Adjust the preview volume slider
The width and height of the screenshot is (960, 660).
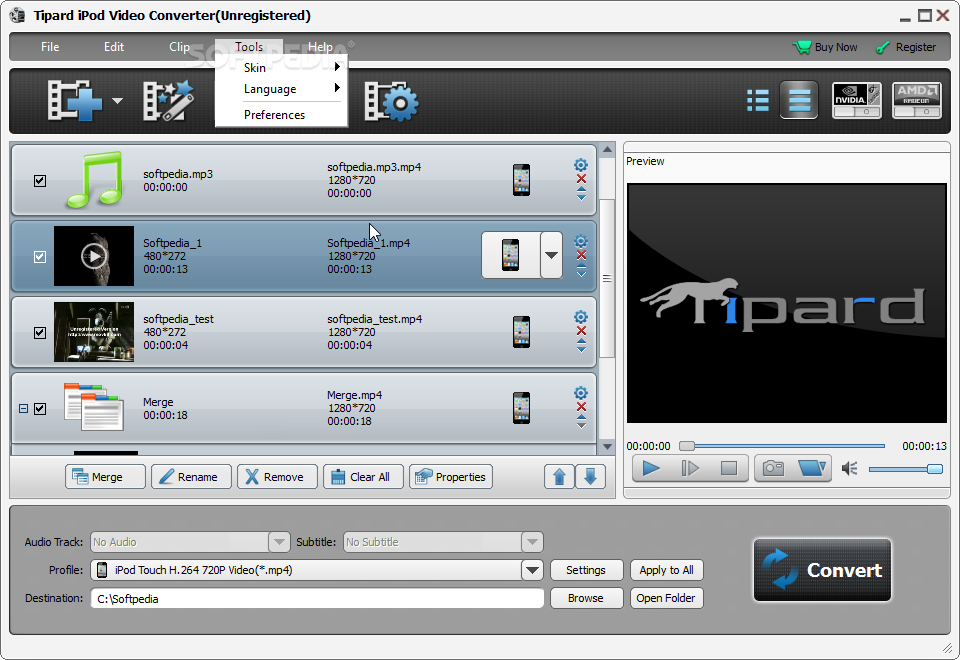point(906,469)
